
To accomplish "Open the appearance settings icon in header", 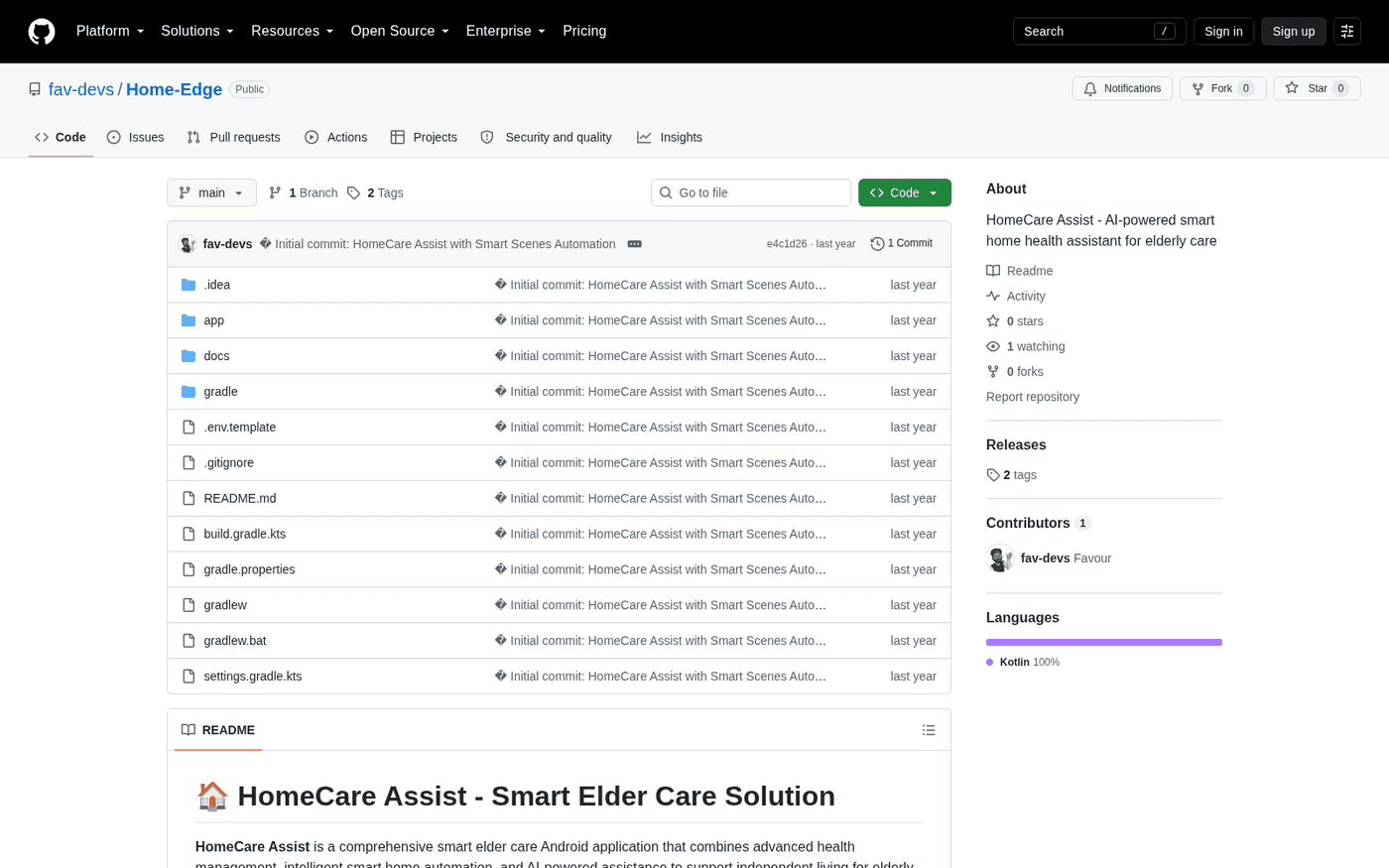I will pyautogui.click(x=1347, y=32).
